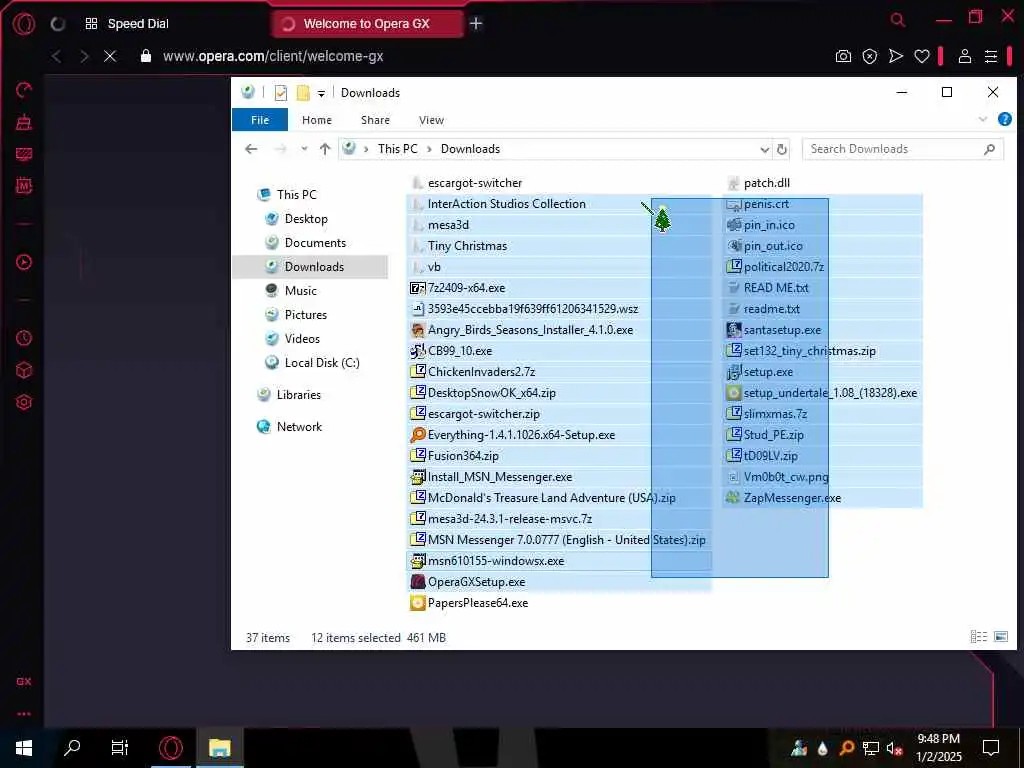Image resolution: width=1024 pixels, height=768 pixels.
Task: Open Twitch-style screen icon in Opera sidebar
Action: coord(24,154)
